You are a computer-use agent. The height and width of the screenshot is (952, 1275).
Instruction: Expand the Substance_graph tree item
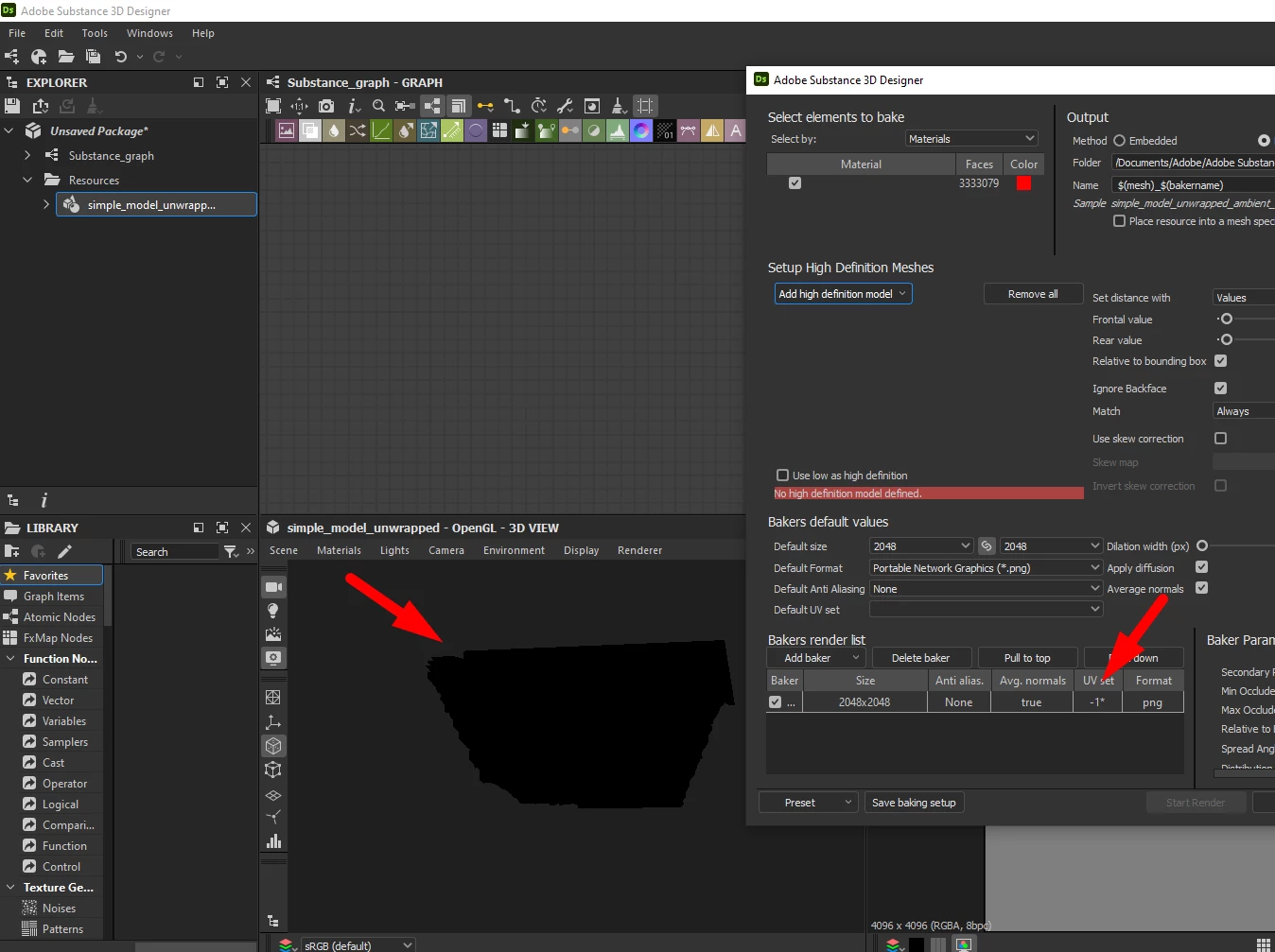(27, 155)
